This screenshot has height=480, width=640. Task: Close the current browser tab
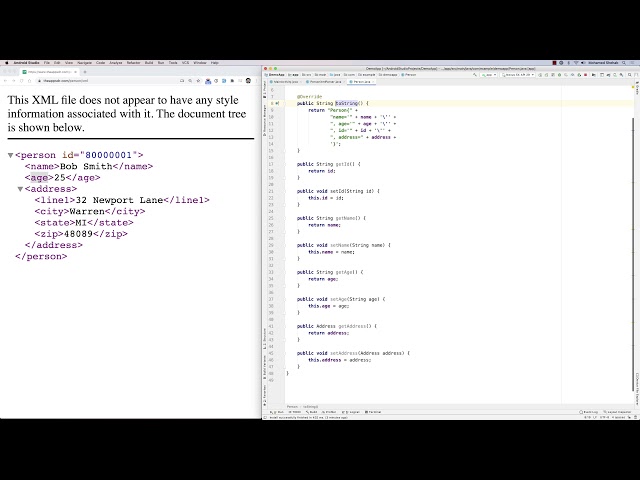pos(75,72)
